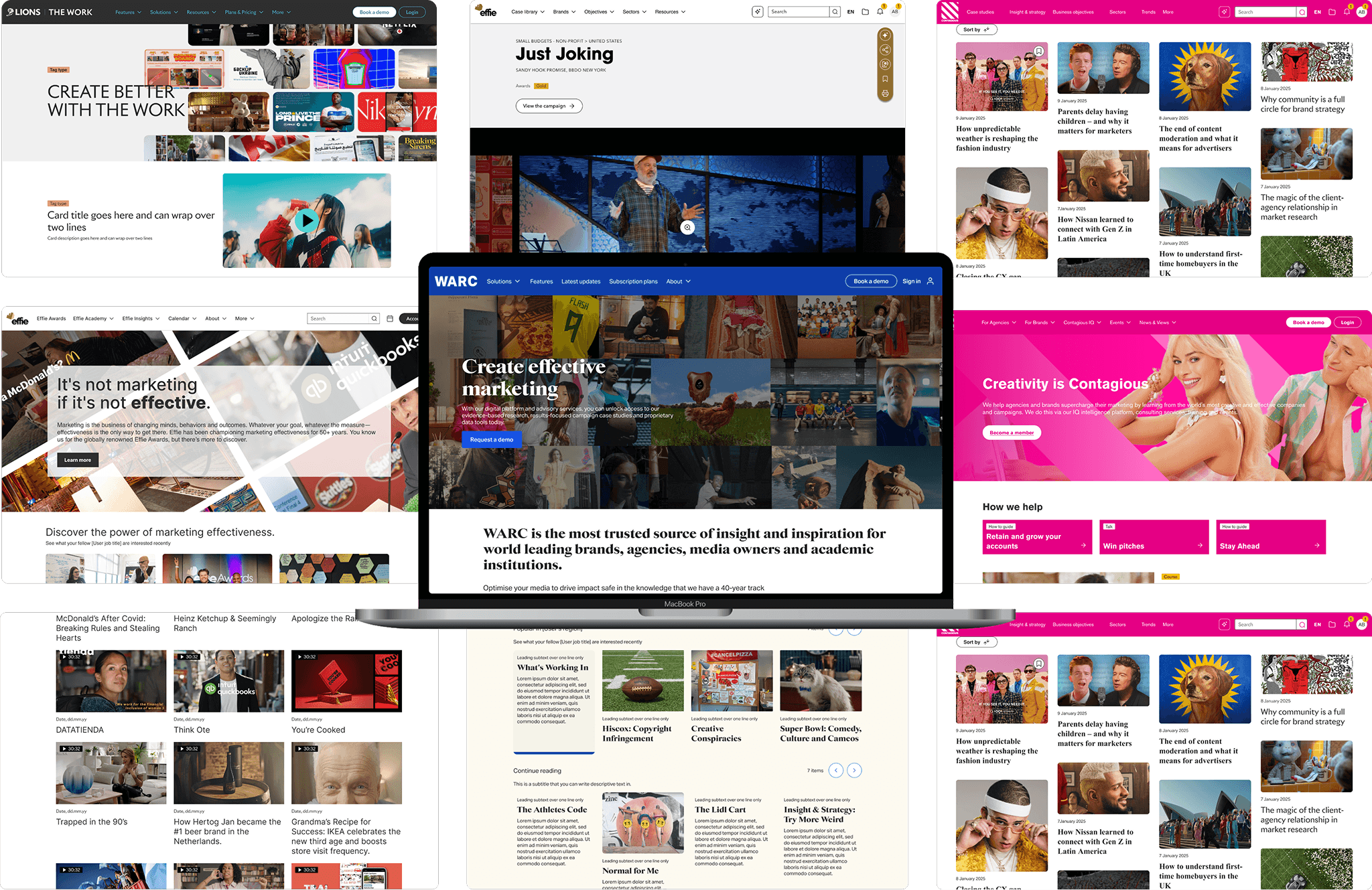This screenshot has width=1372, height=890.
Task: Click the AI sparkle icon atop the gold toolbar
Action: [885, 35]
